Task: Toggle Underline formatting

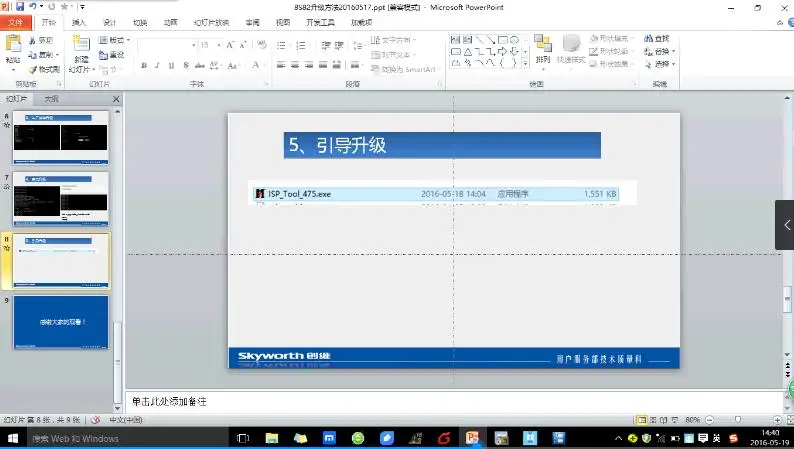Action: (x=171, y=65)
